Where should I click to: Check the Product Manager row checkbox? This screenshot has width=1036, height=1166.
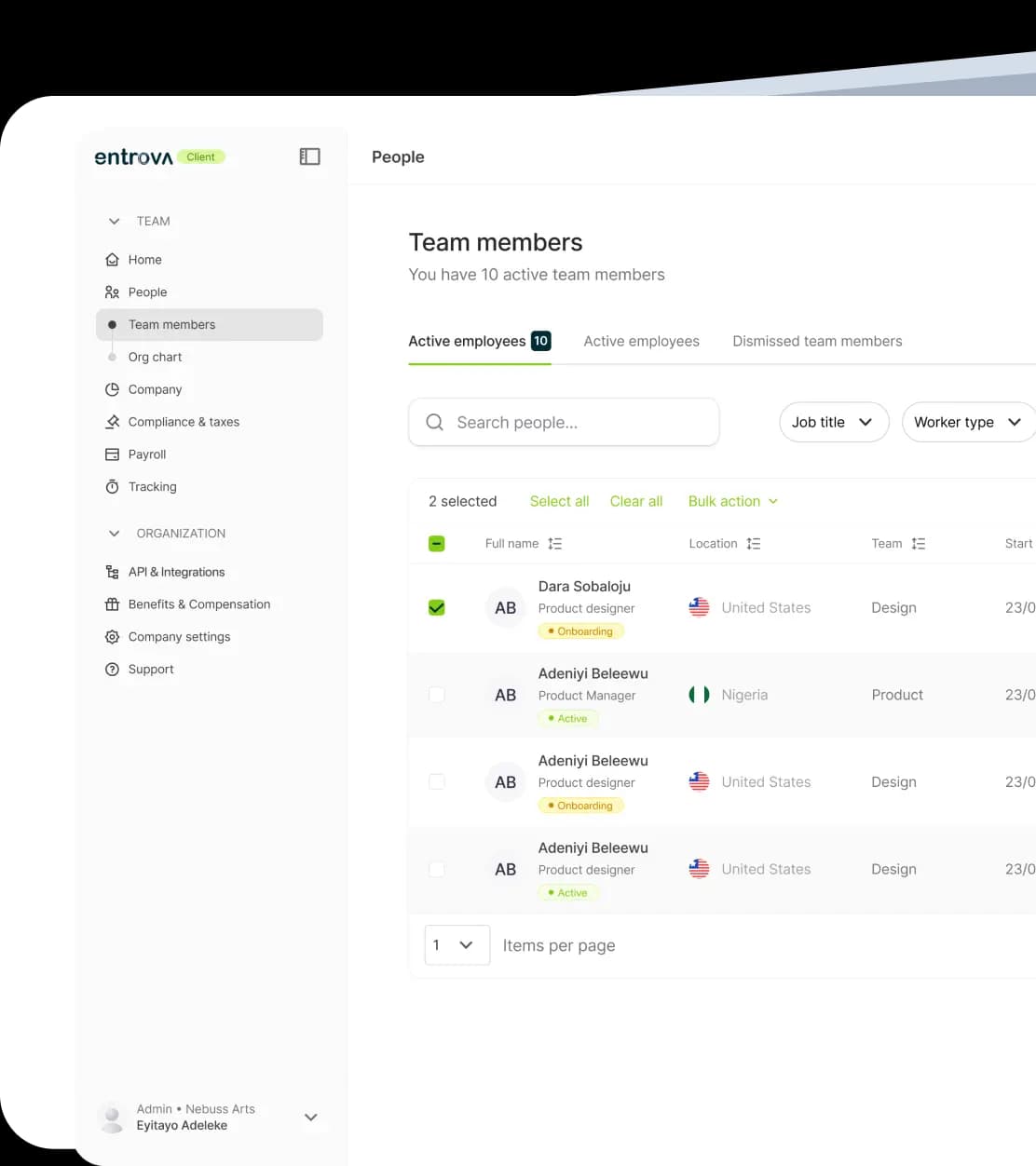[436, 695]
